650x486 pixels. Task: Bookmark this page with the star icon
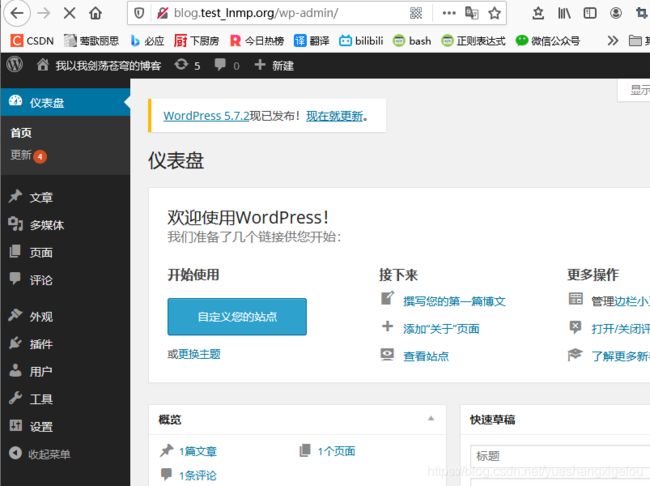tap(494, 13)
